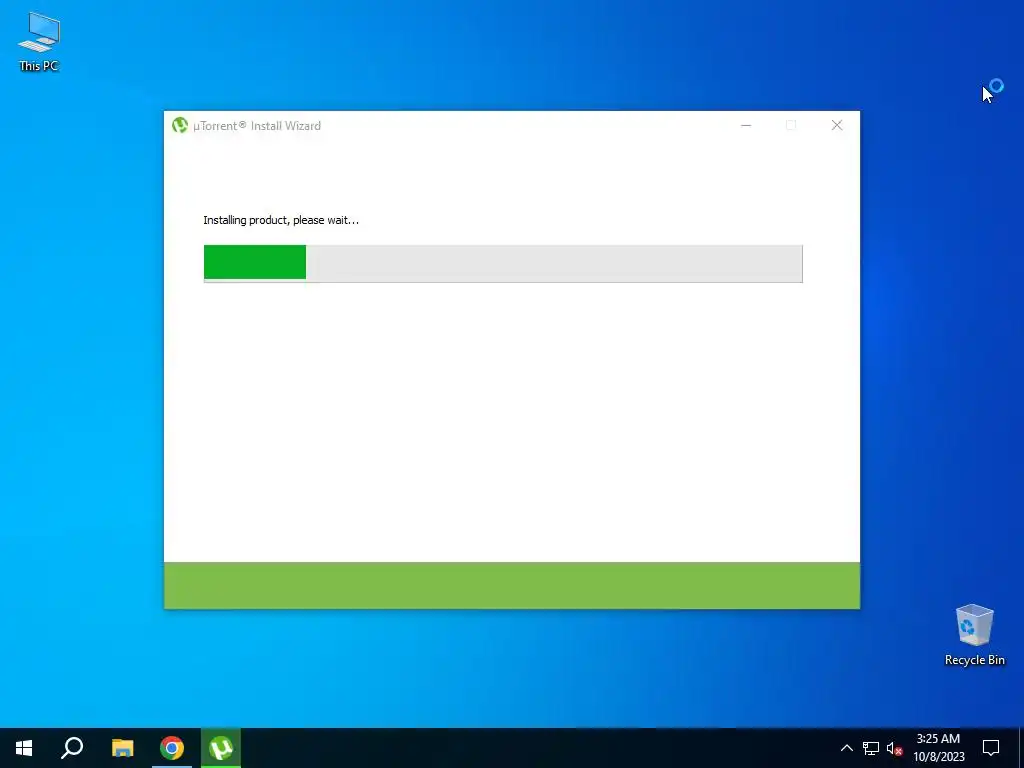Click the muted speaker volume icon
The height and width of the screenshot is (768, 1024).
(894, 748)
